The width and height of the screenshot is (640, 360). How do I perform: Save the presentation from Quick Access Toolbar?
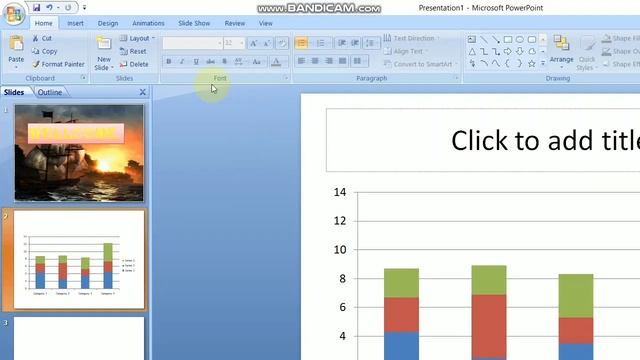pos(36,7)
